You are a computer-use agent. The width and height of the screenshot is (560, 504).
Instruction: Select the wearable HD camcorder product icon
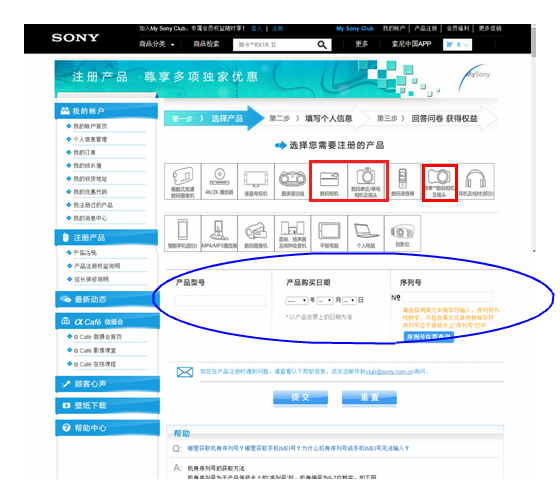(x=183, y=181)
